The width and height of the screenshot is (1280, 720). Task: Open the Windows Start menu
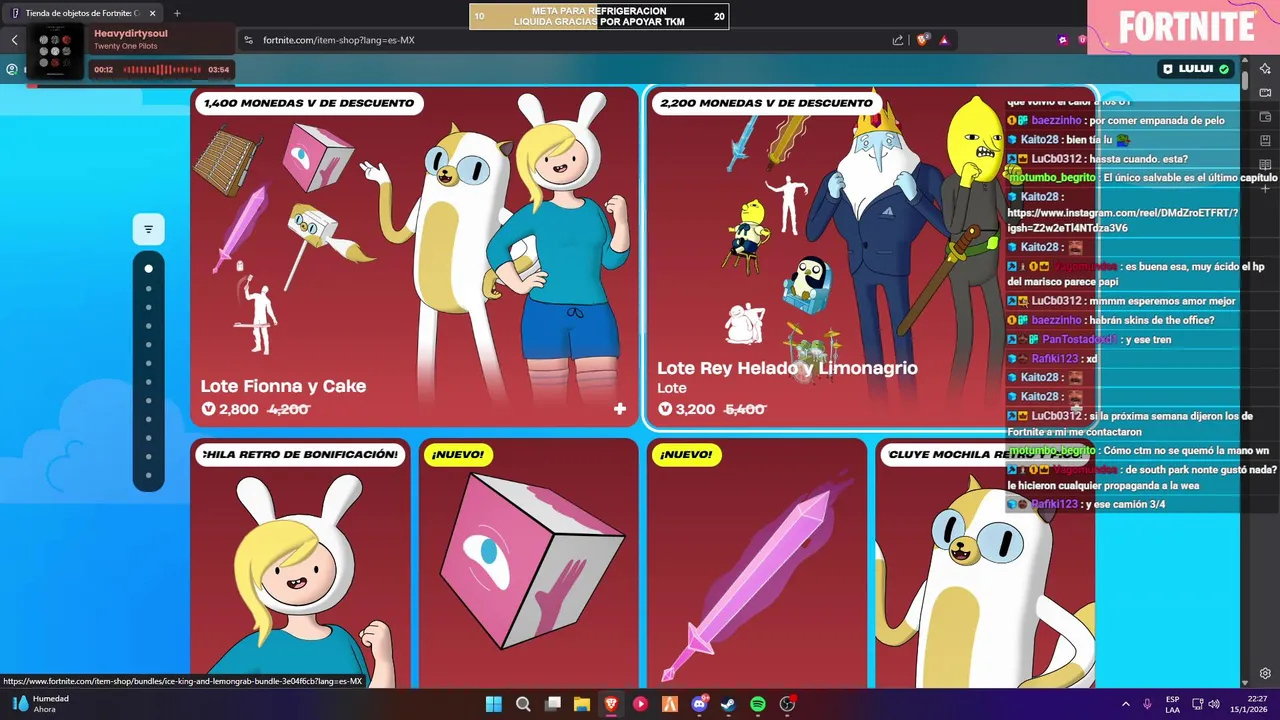coord(493,704)
